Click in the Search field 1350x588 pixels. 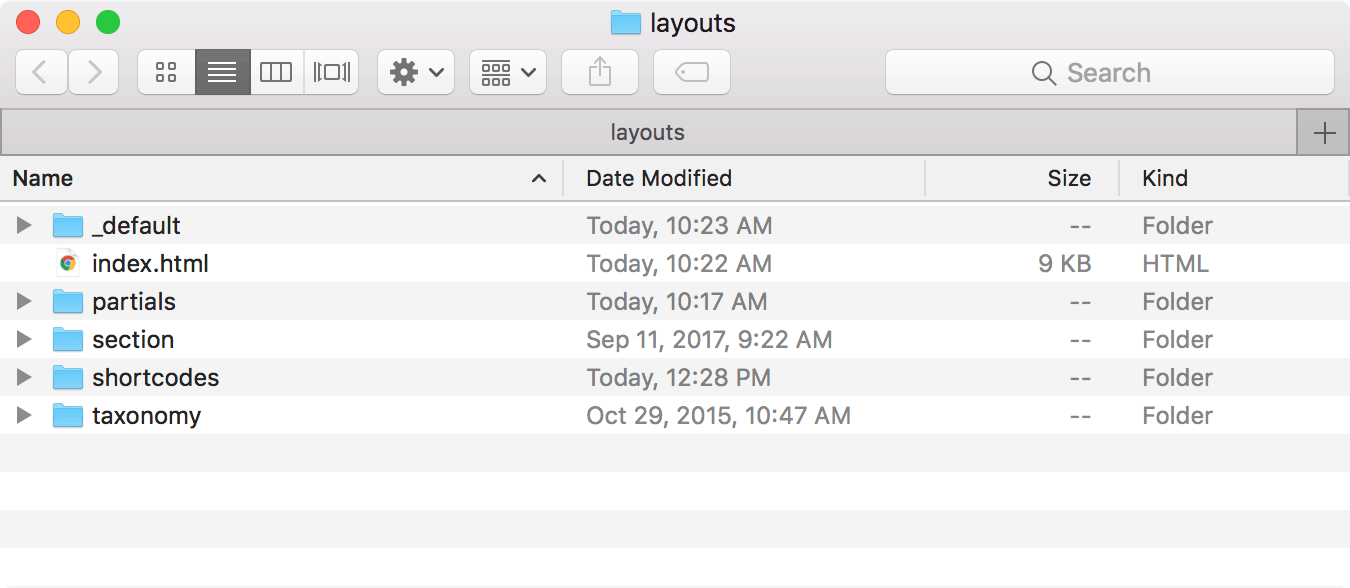pos(1109,73)
